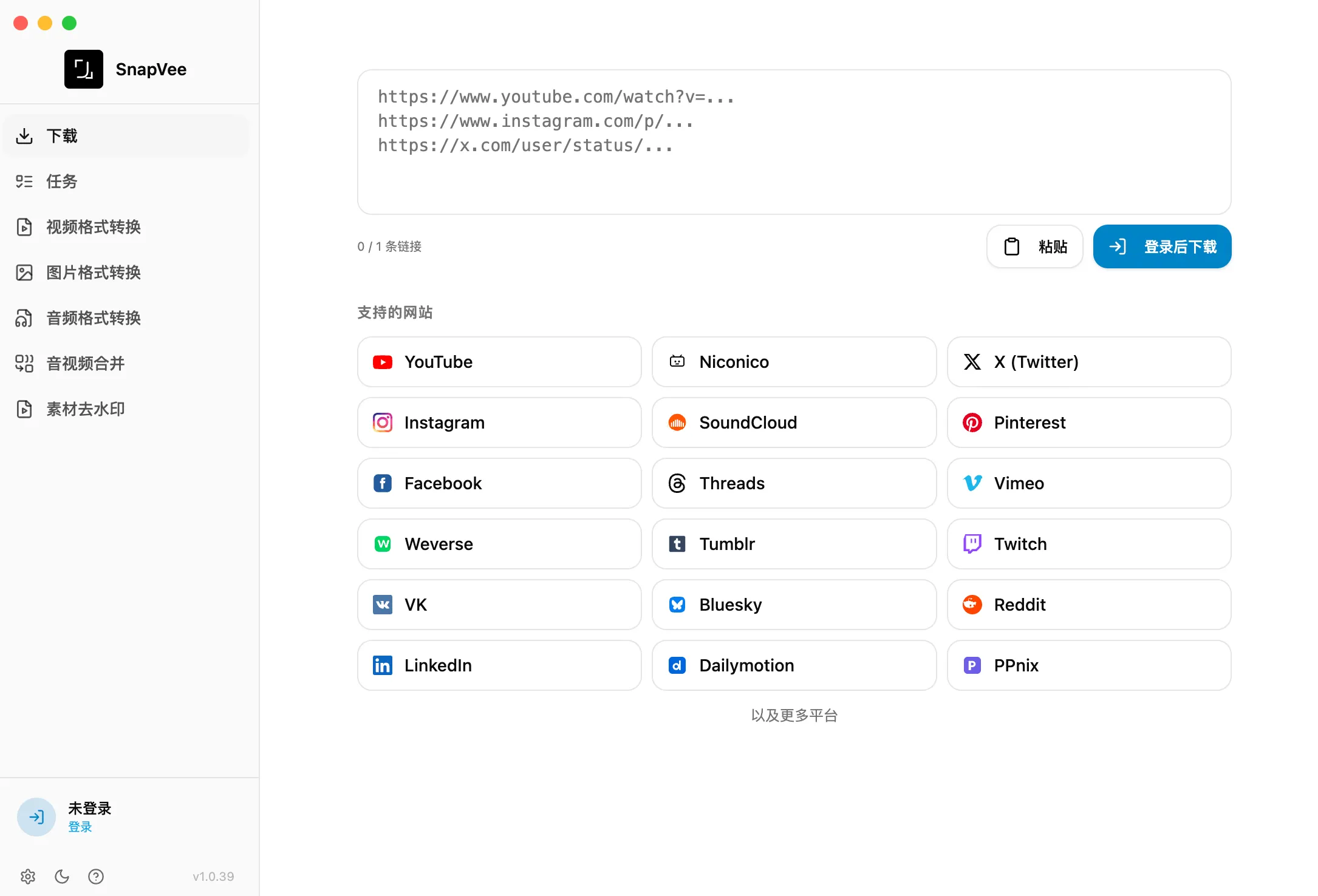The image size is (1318, 896).
Task: Click the Instagram site label
Action: pos(445,423)
